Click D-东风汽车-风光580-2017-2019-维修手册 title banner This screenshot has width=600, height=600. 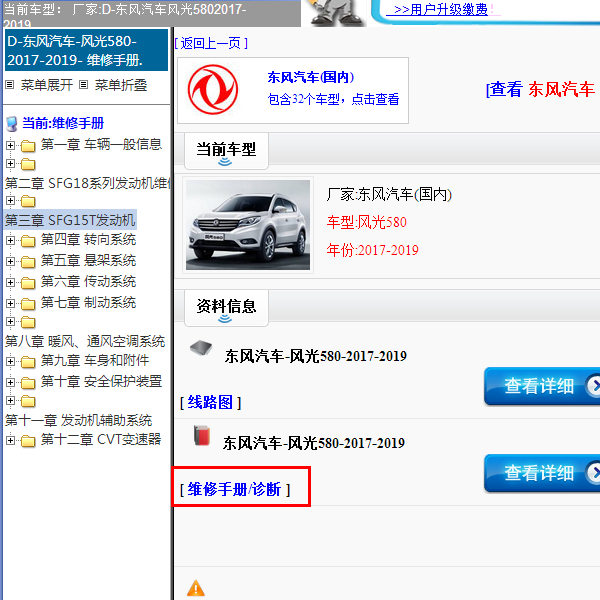coord(86,50)
